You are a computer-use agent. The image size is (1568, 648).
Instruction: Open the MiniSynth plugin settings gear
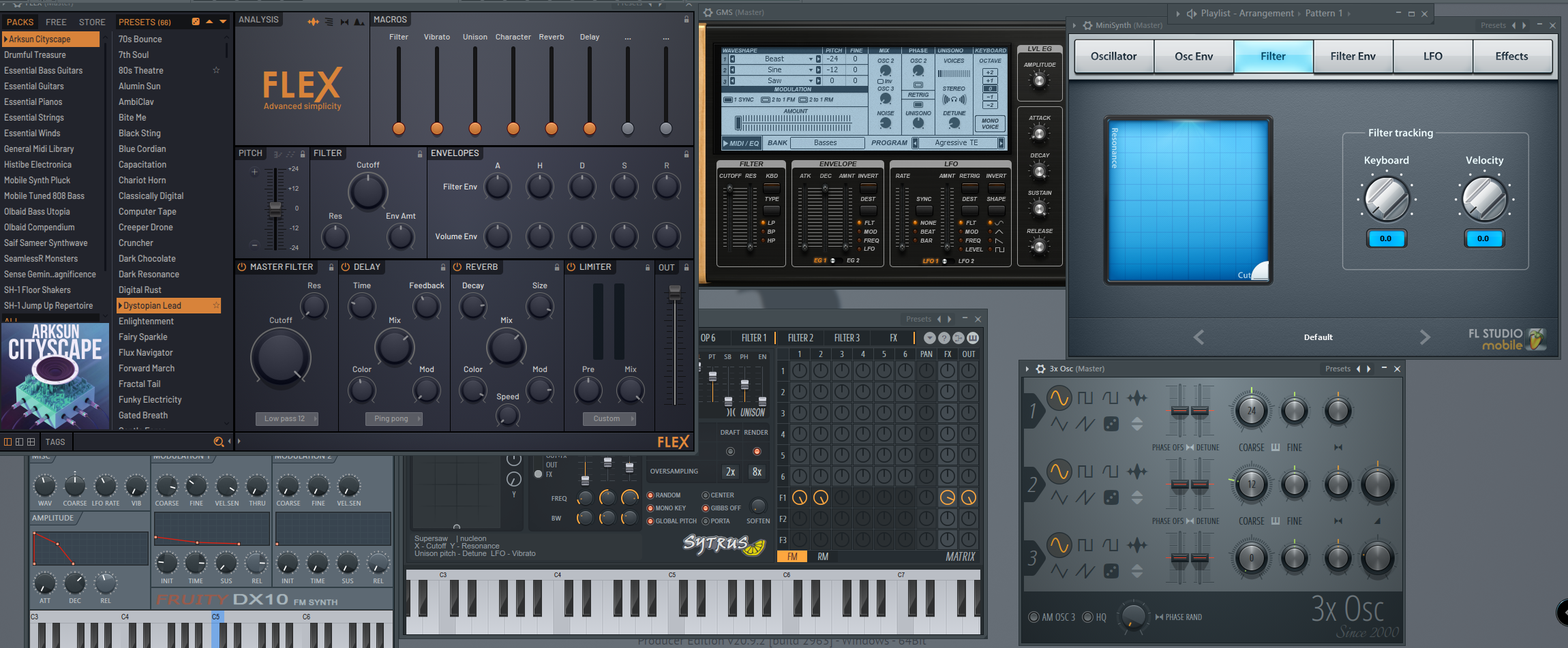click(1087, 25)
